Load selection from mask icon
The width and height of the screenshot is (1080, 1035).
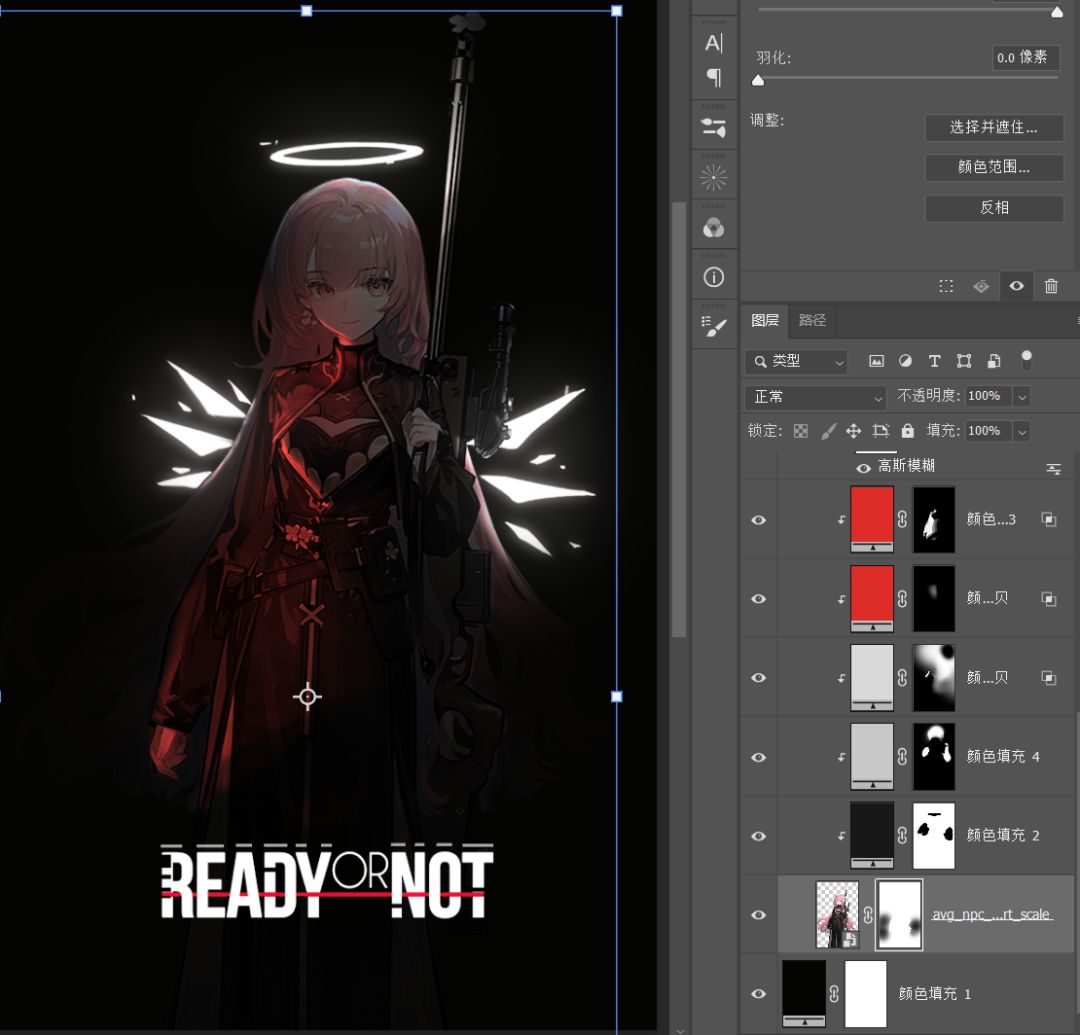pyautogui.click(x=946, y=286)
